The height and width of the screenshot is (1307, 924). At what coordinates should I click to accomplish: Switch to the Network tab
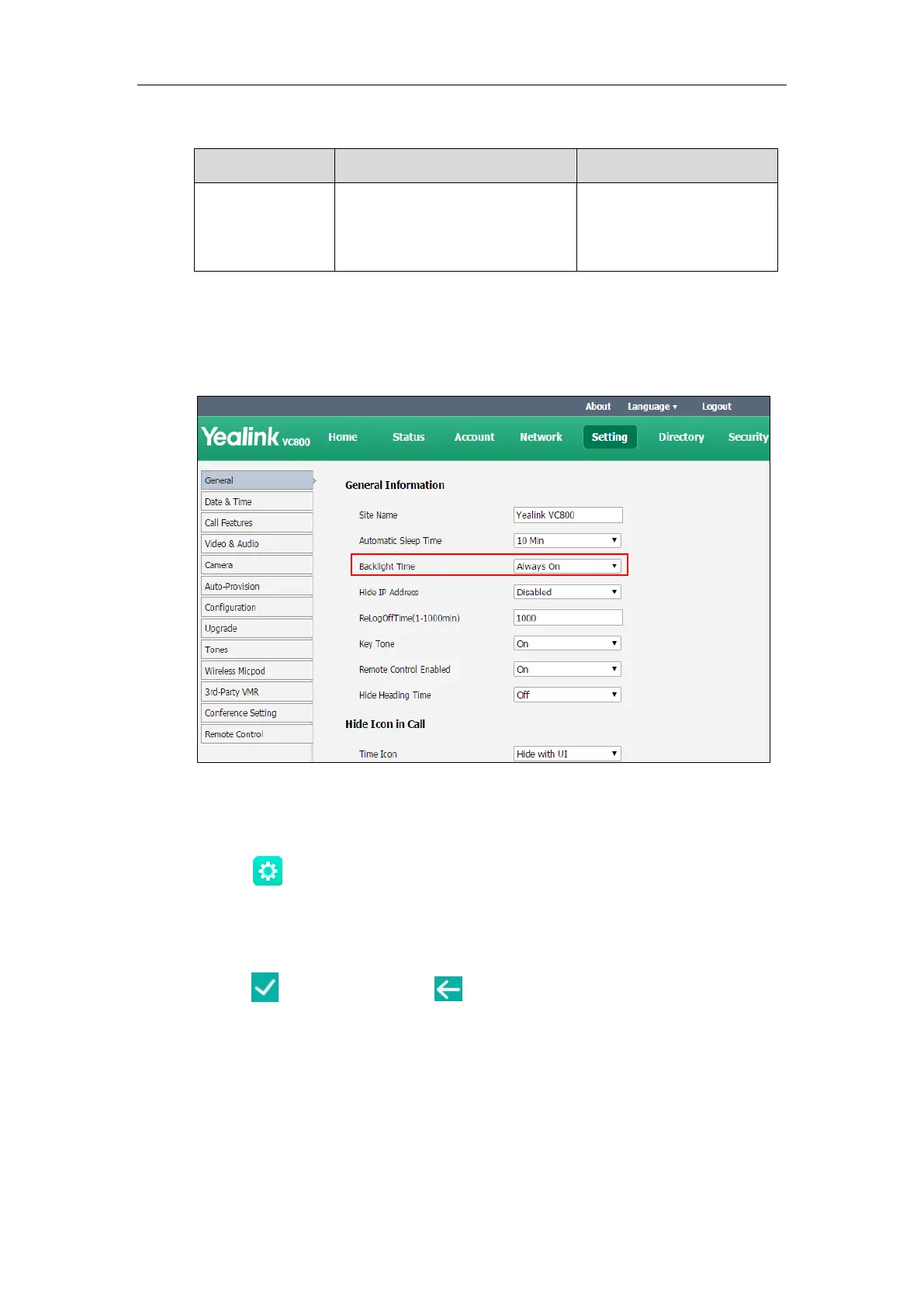click(541, 437)
